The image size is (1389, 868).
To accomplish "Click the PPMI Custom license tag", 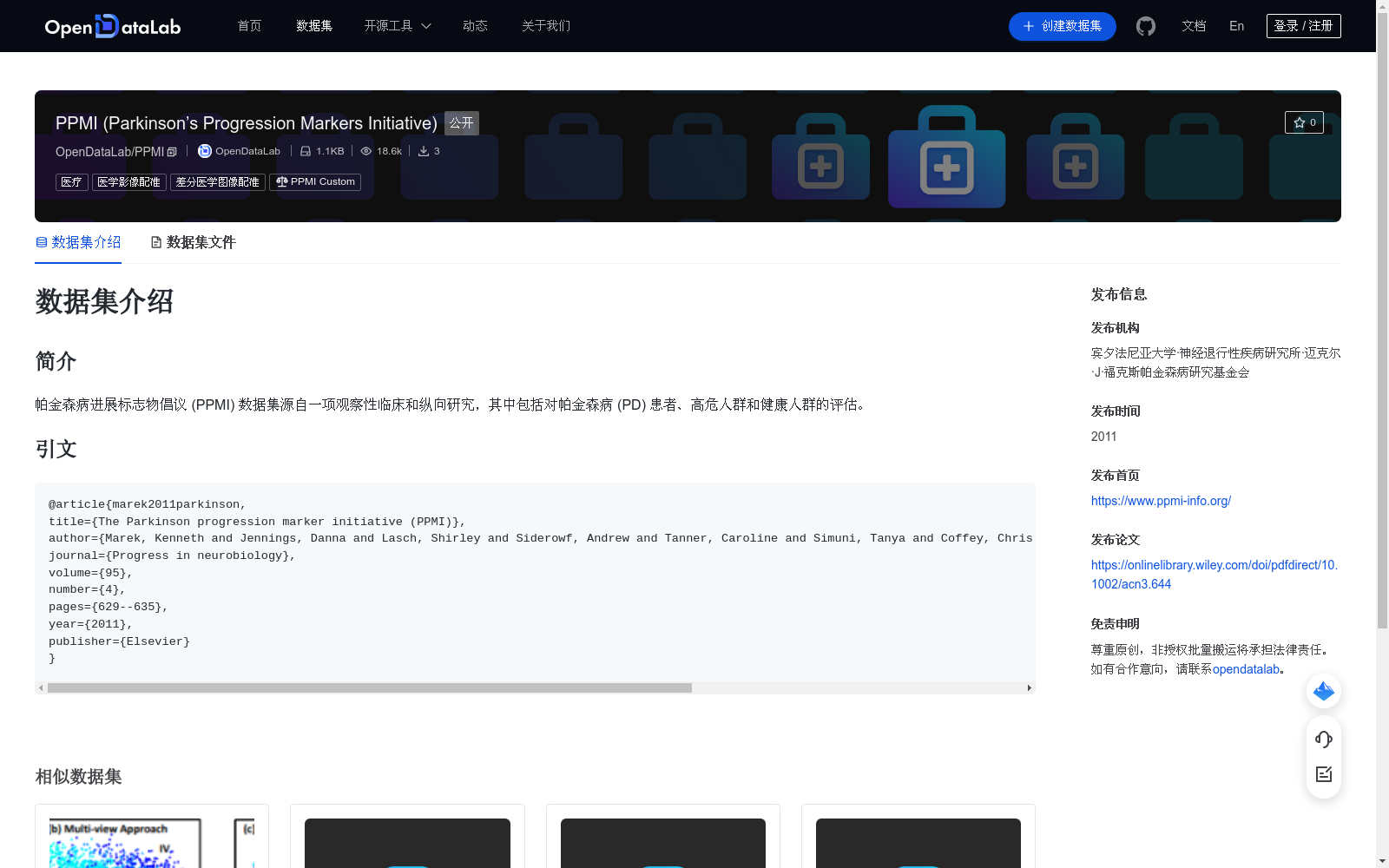I will point(315,182).
